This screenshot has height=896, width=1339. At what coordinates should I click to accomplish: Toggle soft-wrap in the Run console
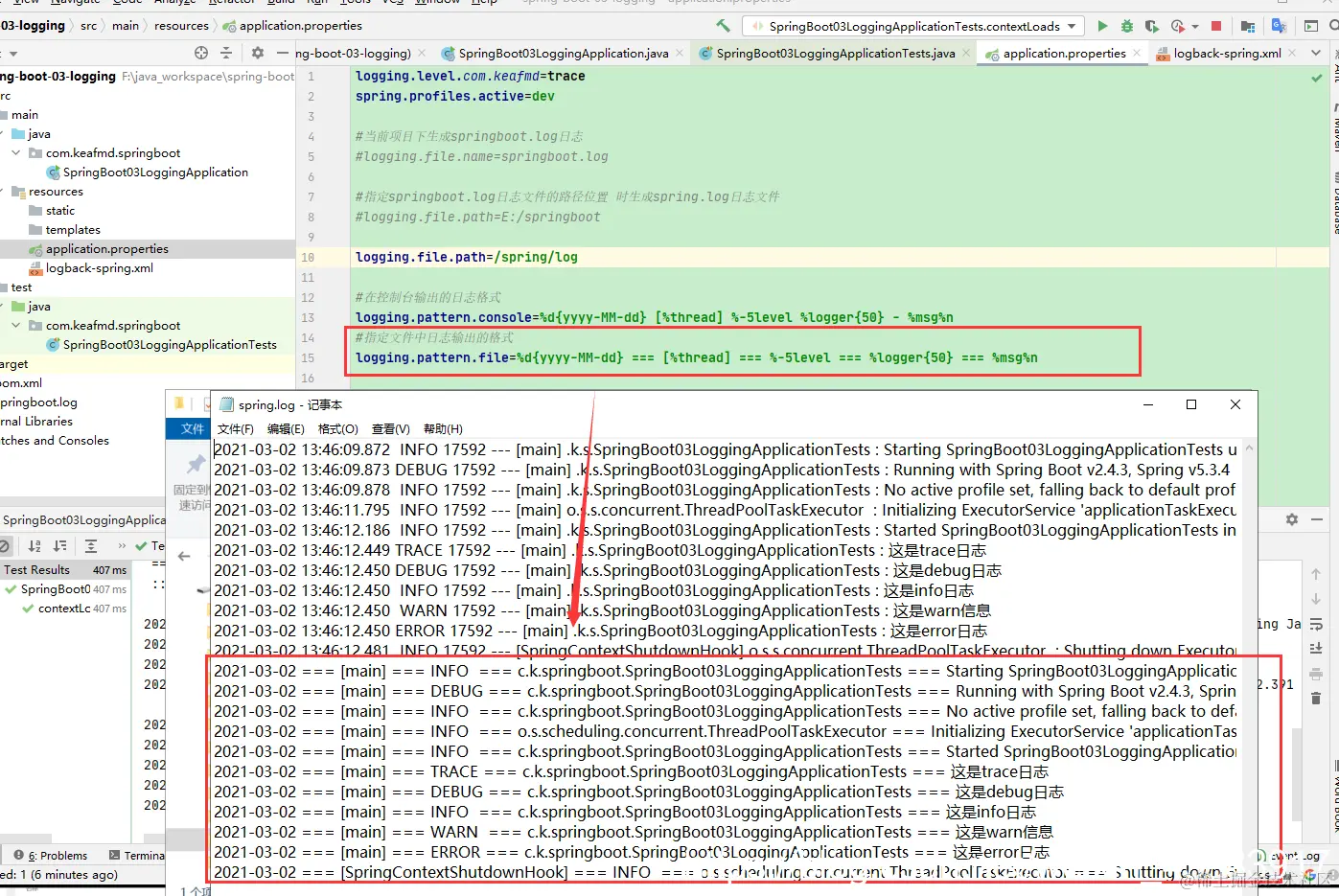pyautogui.click(x=1316, y=624)
